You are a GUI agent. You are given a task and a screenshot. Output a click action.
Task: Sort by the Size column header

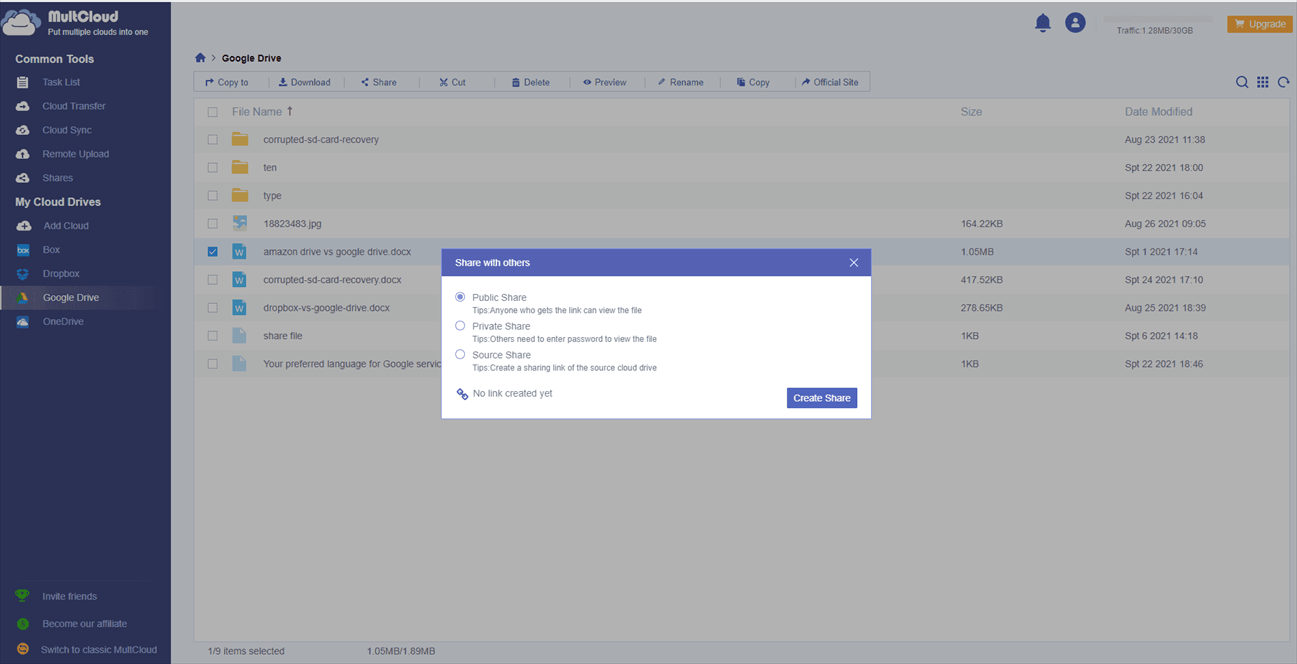pyautogui.click(x=971, y=112)
